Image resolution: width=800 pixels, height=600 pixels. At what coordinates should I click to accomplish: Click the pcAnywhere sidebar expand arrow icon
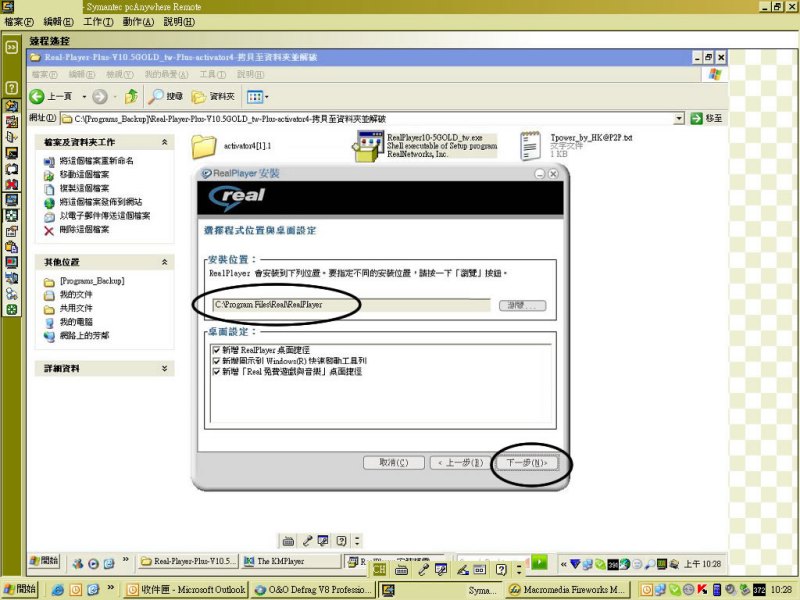(11, 47)
